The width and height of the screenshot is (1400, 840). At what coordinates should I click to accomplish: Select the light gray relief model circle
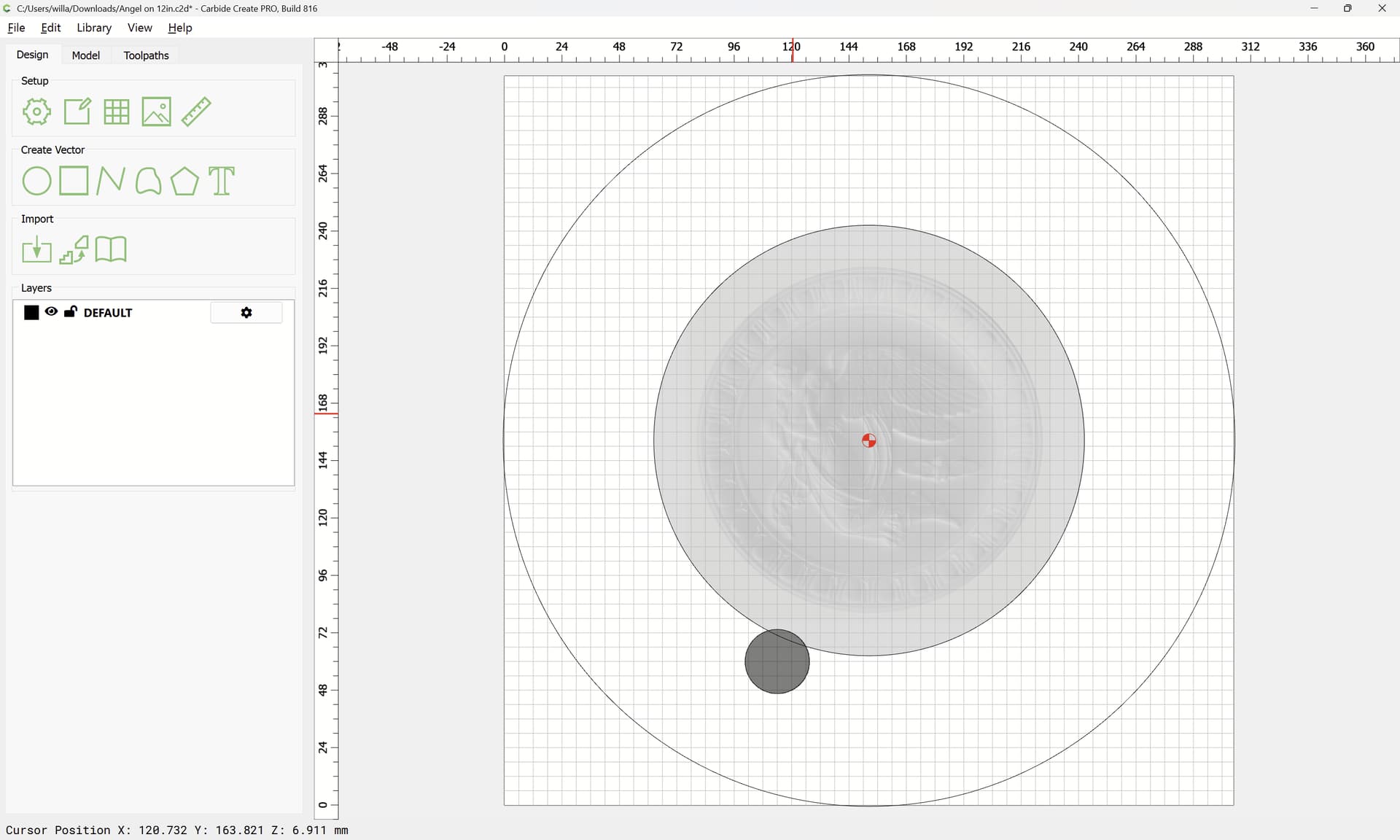tap(869, 440)
